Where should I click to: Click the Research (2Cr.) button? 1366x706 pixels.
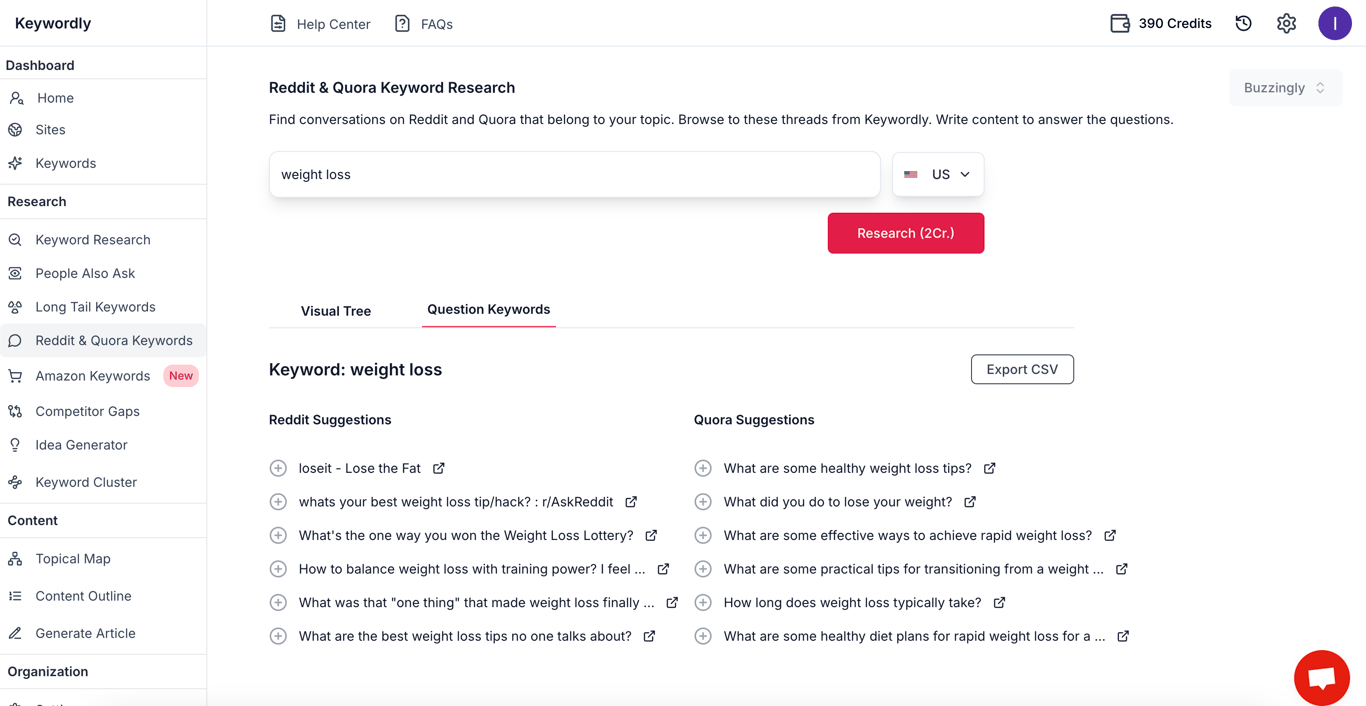[x=905, y=233]
